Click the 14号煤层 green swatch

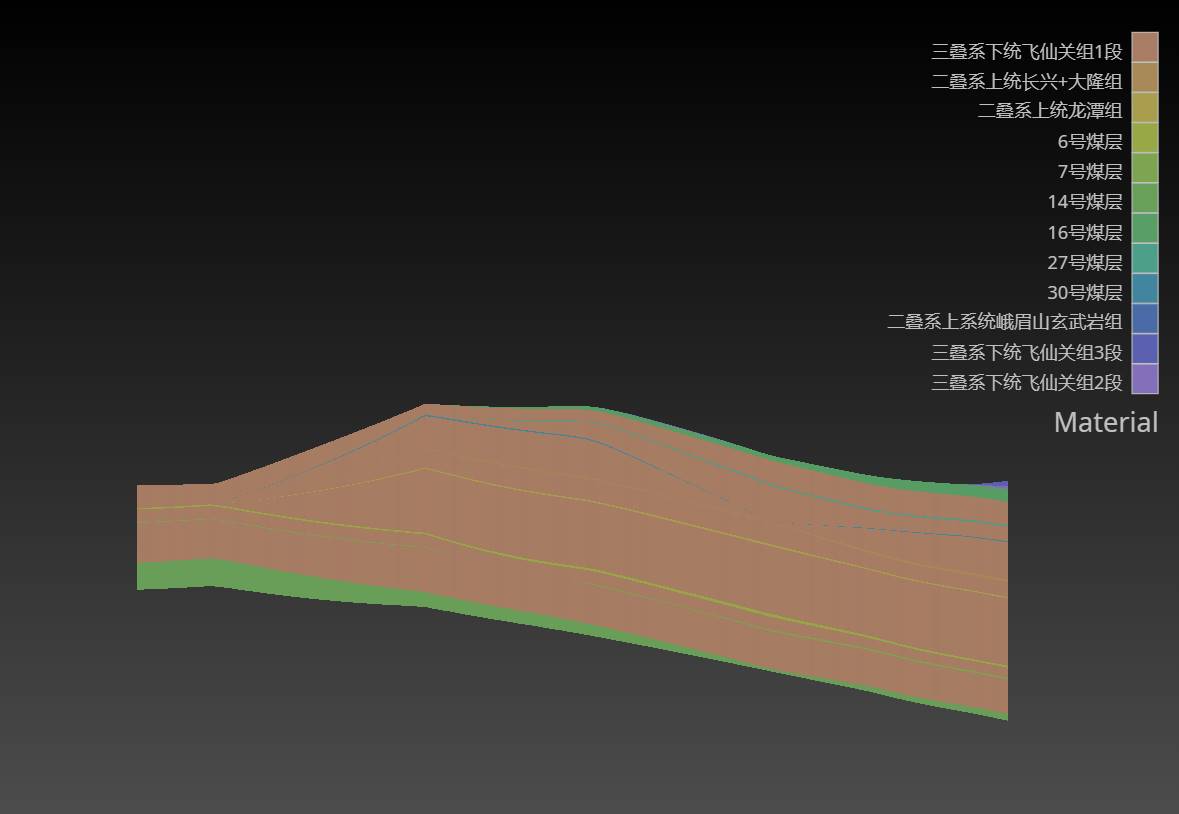1144,198
